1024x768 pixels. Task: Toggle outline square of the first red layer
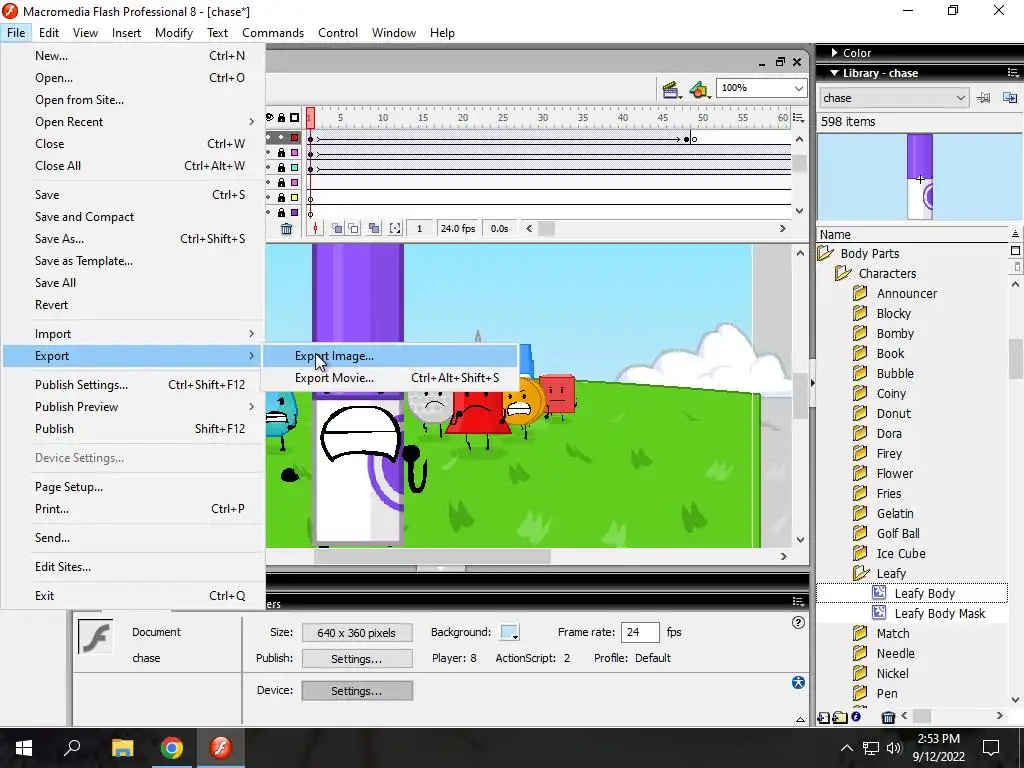pos(295,138)
